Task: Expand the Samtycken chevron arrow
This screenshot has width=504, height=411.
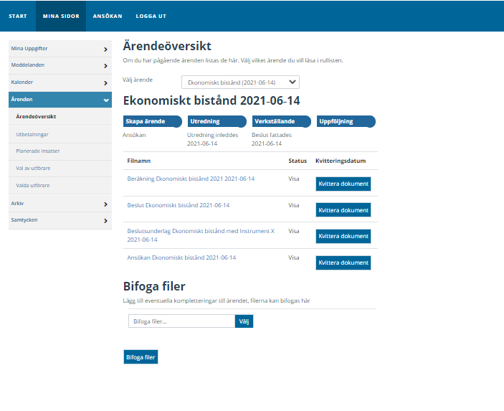Action: 105,221
